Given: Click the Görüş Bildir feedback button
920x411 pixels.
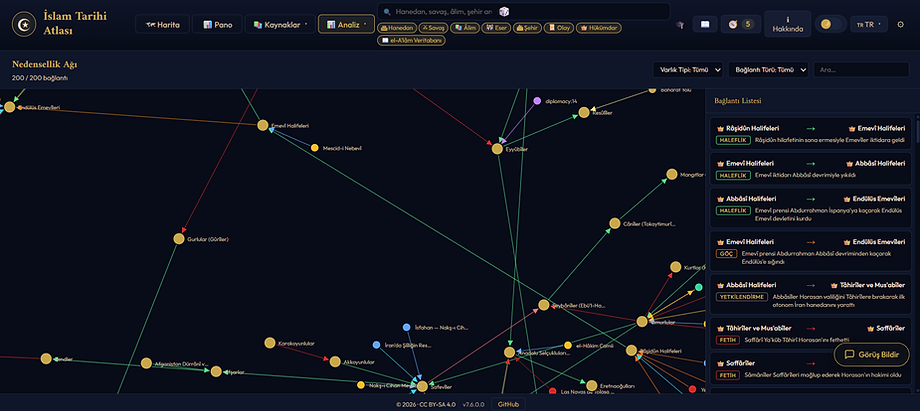Looking at the screenshot, I should coord(872,354).
